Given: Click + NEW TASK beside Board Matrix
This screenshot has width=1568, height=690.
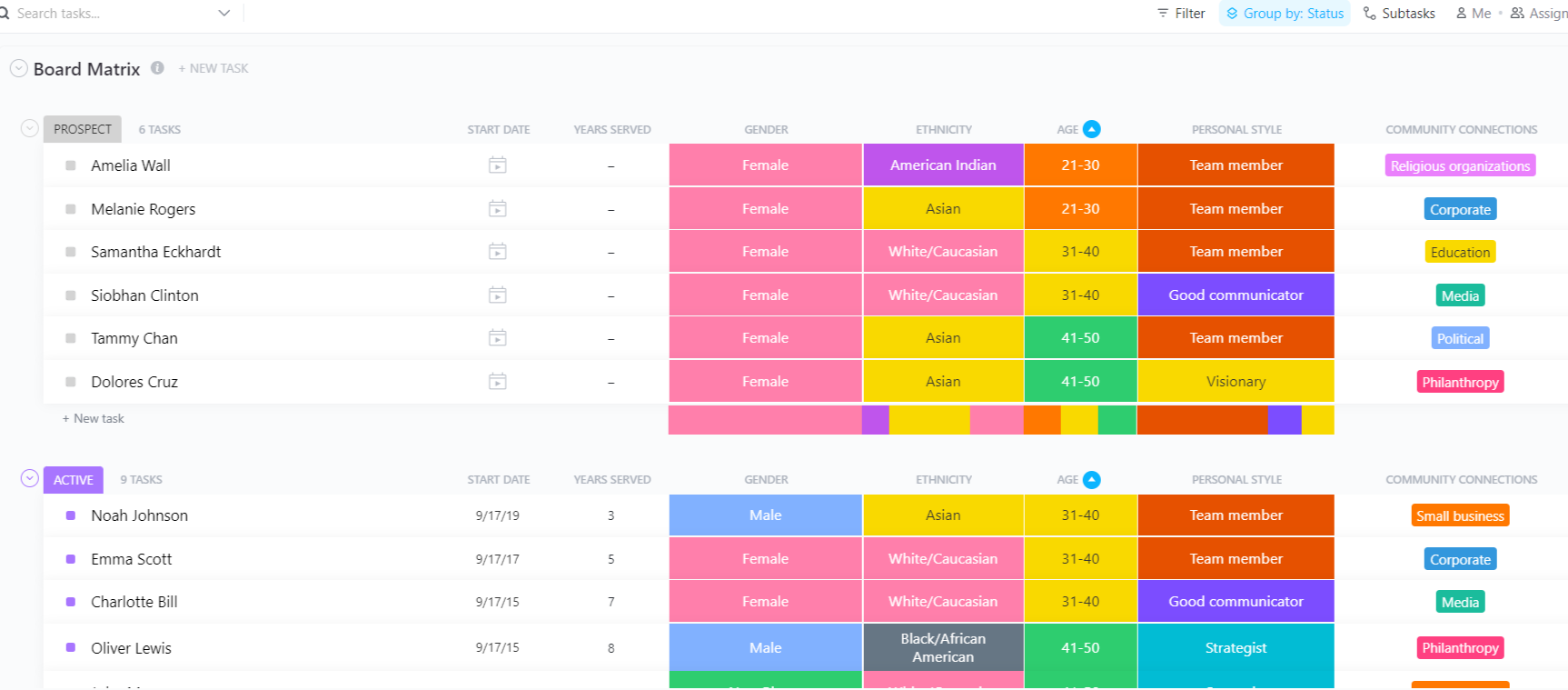Looking at the screenshot, I should point(213,68).
